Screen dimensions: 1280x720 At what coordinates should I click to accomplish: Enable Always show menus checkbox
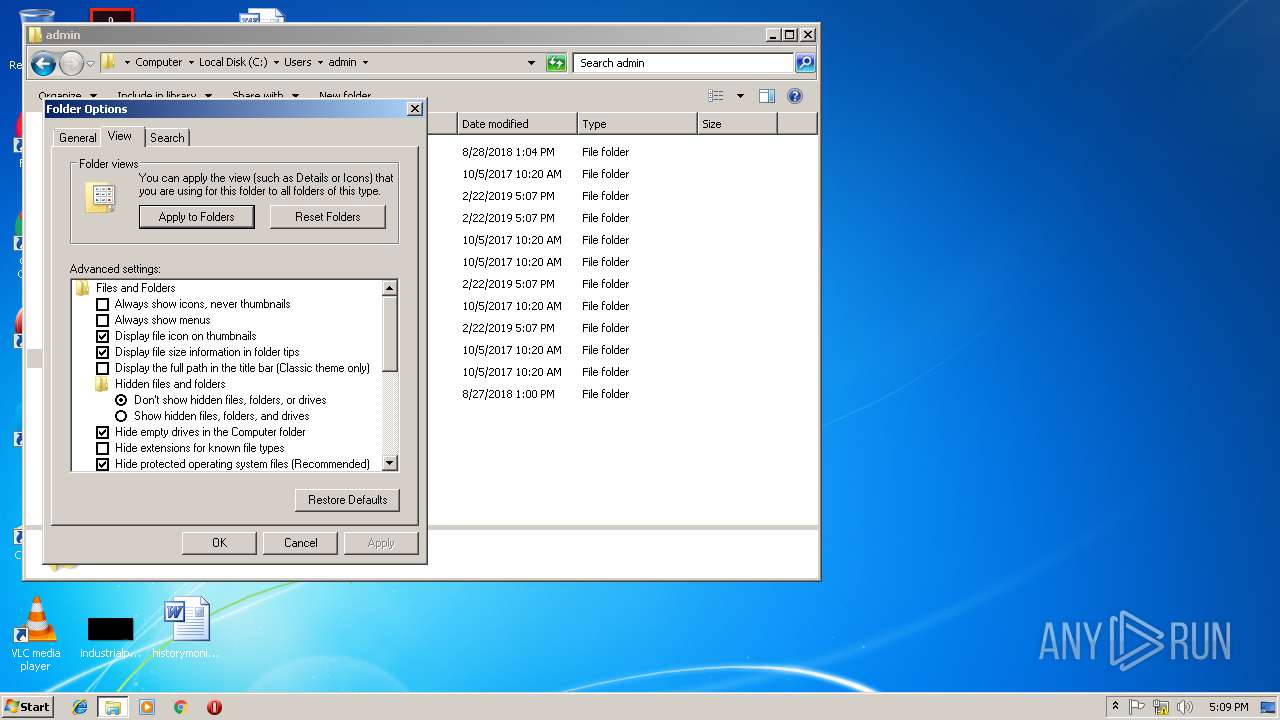(102, 320)
